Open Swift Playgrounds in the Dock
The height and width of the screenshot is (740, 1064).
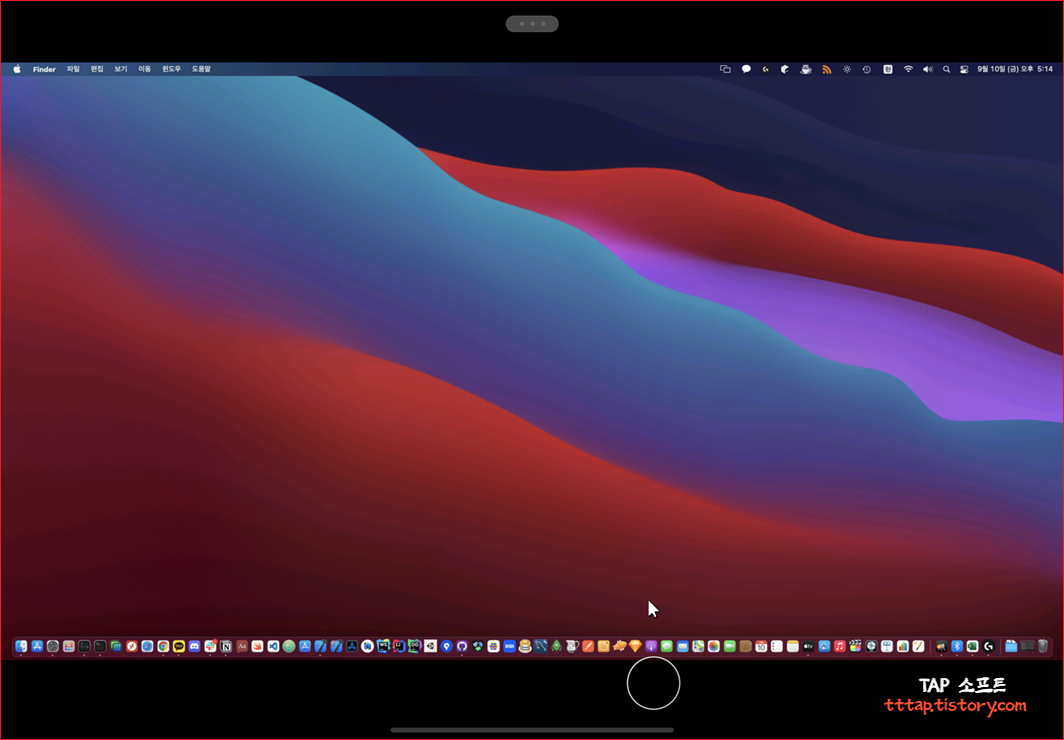[x=257, y=646]
